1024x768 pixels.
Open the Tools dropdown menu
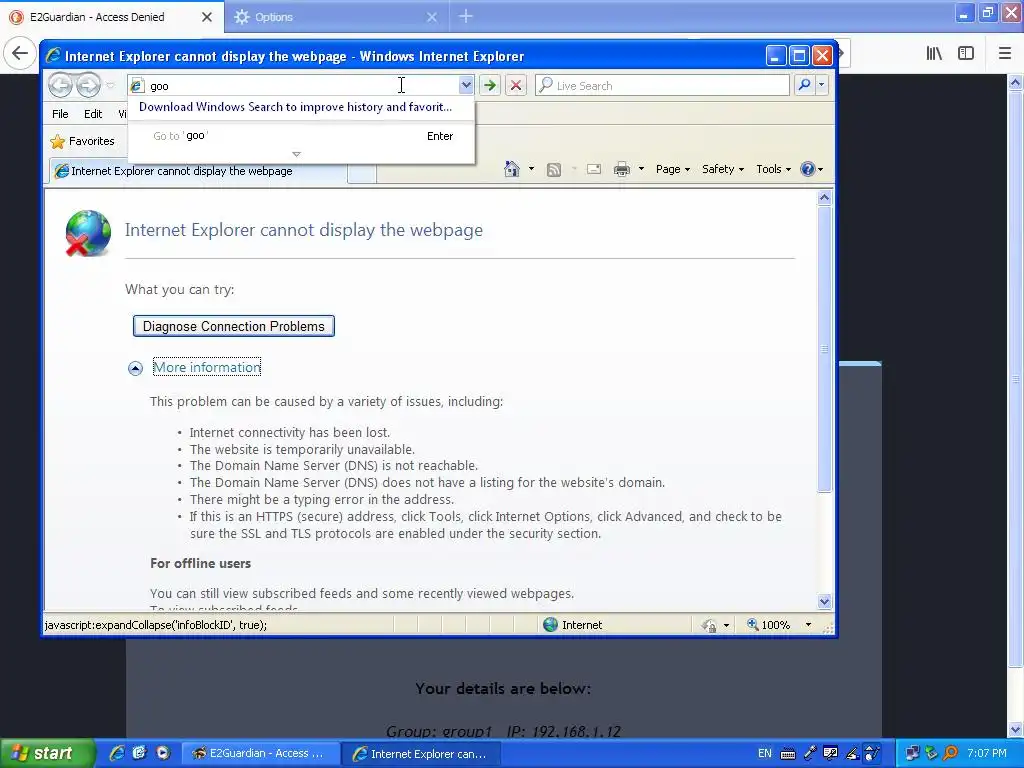774,169
